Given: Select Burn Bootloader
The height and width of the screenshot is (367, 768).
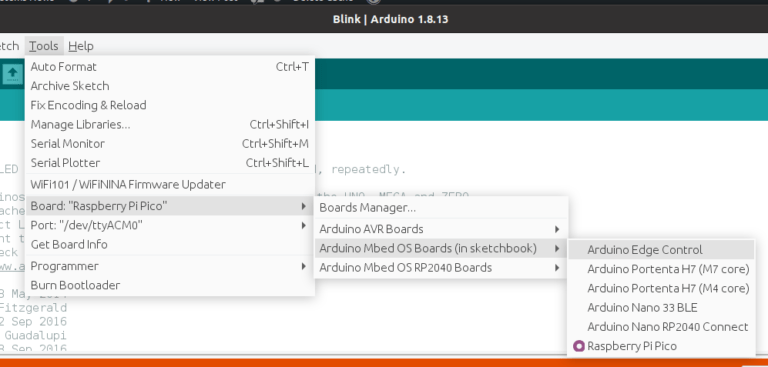Looking at the screenshot, I should (x=169, y=285).
